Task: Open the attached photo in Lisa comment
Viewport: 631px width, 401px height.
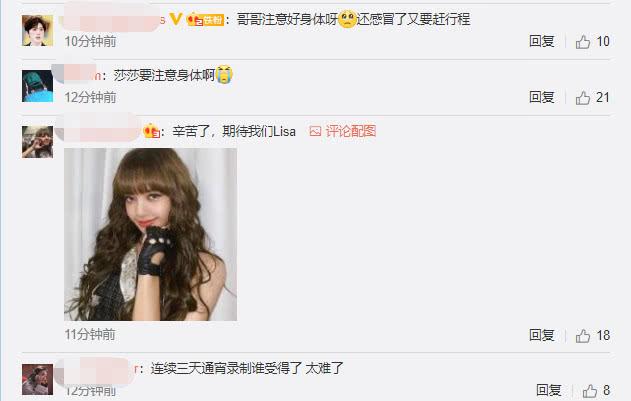Action: [x=151, y=234]
